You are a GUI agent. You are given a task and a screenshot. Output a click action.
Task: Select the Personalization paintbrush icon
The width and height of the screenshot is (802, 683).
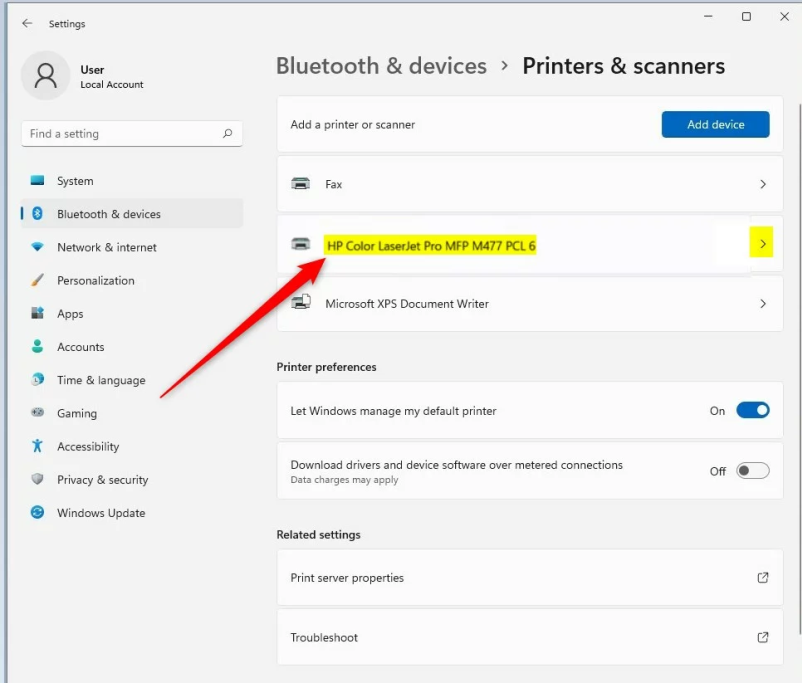pyautogui.click(x=36, y=280)
